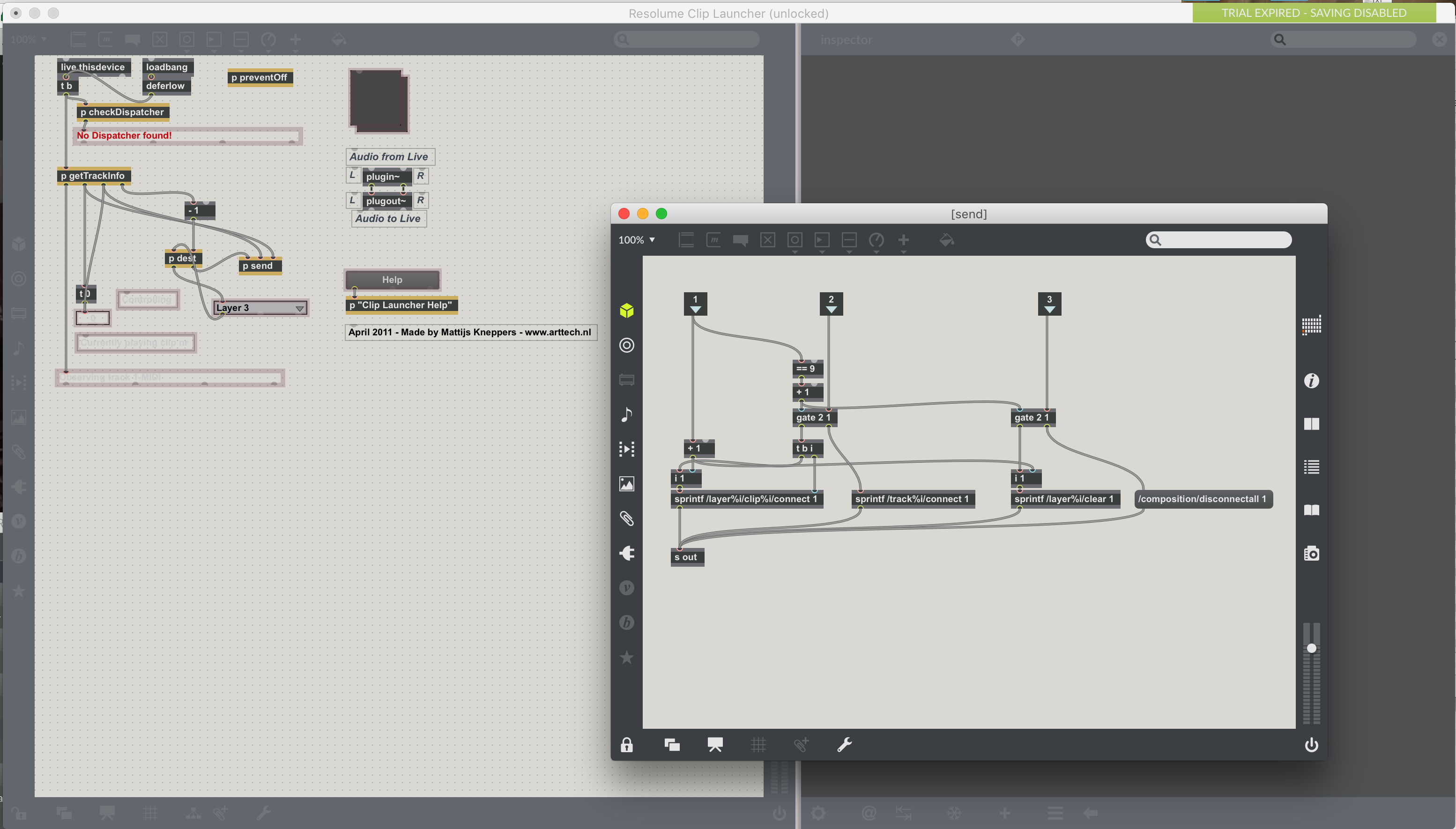Open the inspector info icon

(x=1311, y=380)
